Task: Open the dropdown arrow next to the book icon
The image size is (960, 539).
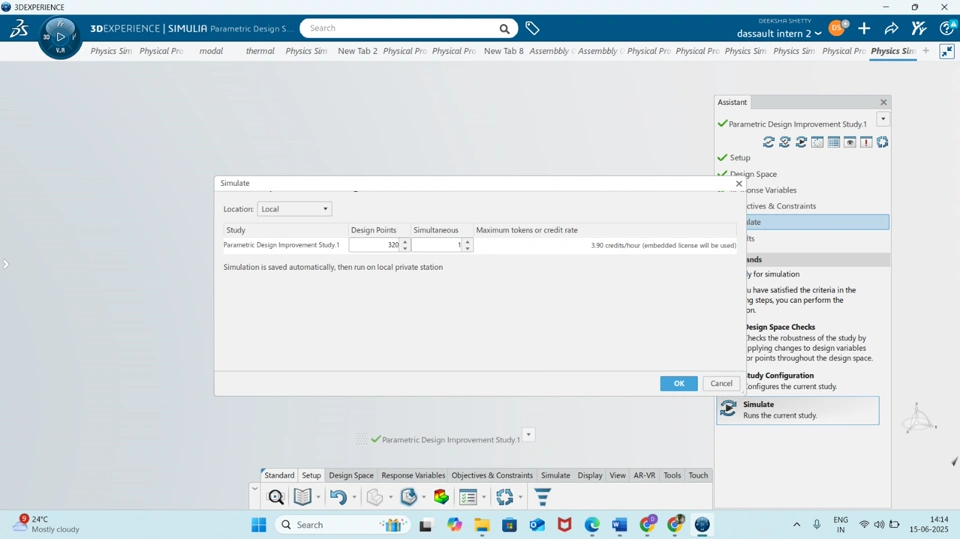Action: tap(318, 497)
